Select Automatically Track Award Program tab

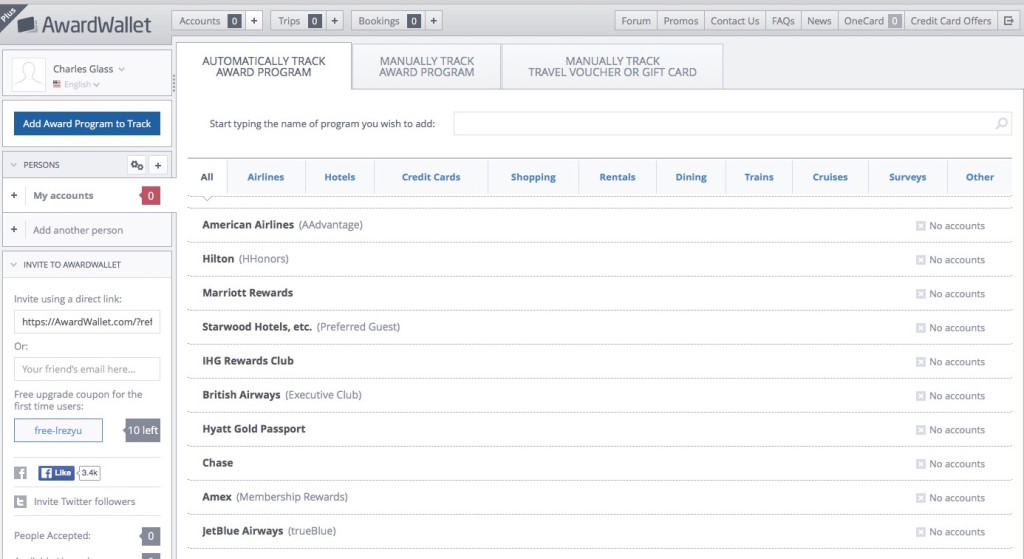pos(264,67)
